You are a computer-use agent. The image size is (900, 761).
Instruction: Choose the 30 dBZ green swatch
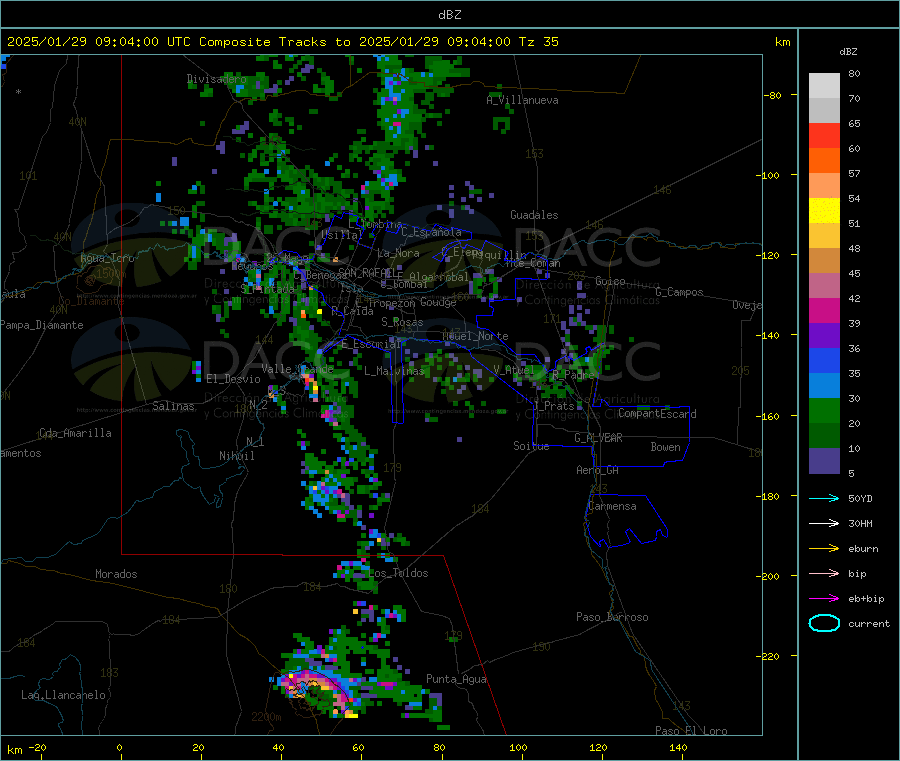[x=824, y=410]
